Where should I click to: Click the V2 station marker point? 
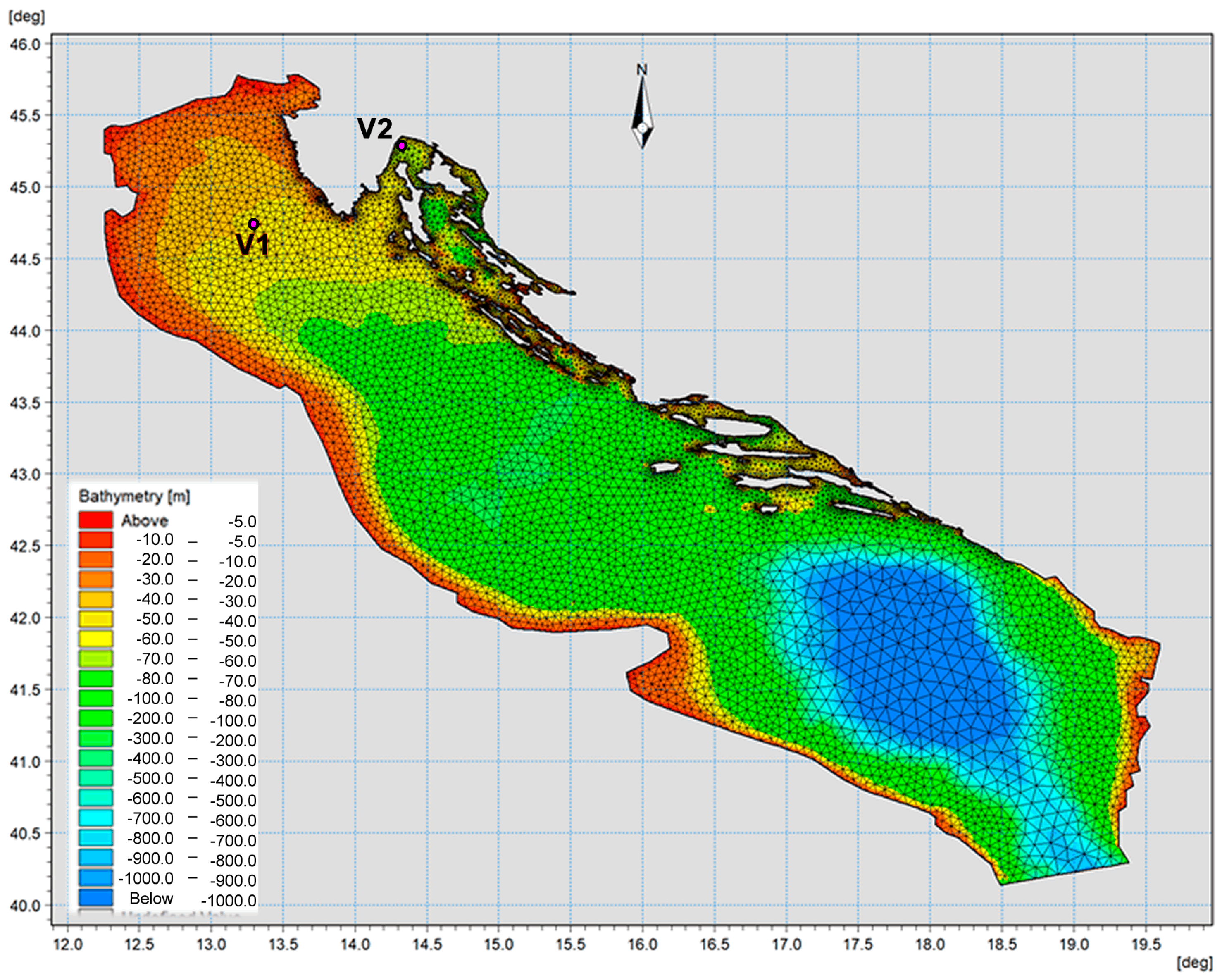point(402,145)
